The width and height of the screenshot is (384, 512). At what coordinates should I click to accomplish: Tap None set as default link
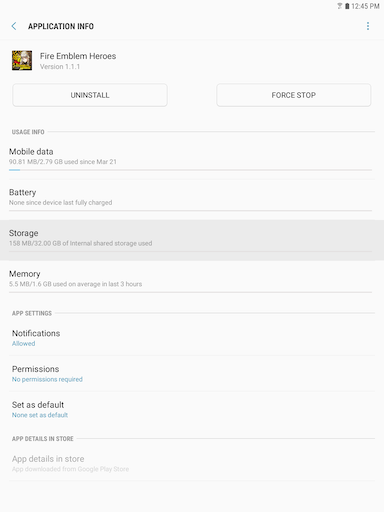pyautogui.click(x=40, y=415)
